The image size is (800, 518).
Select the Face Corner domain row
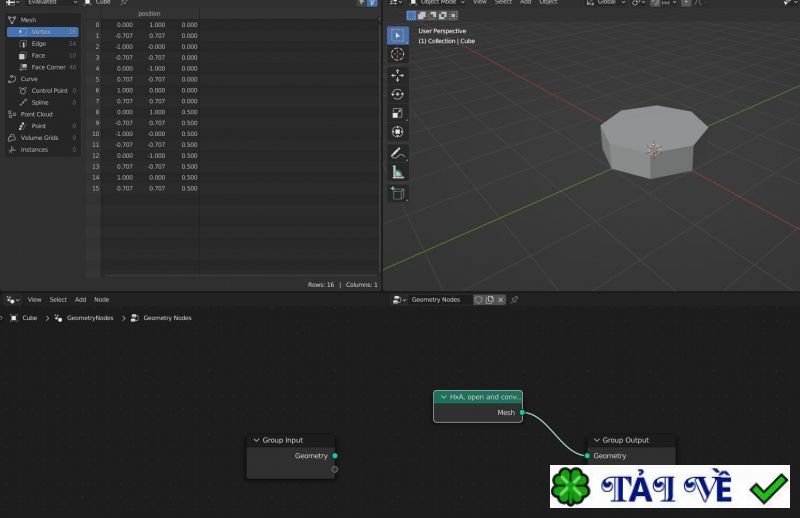click(48, 67)
